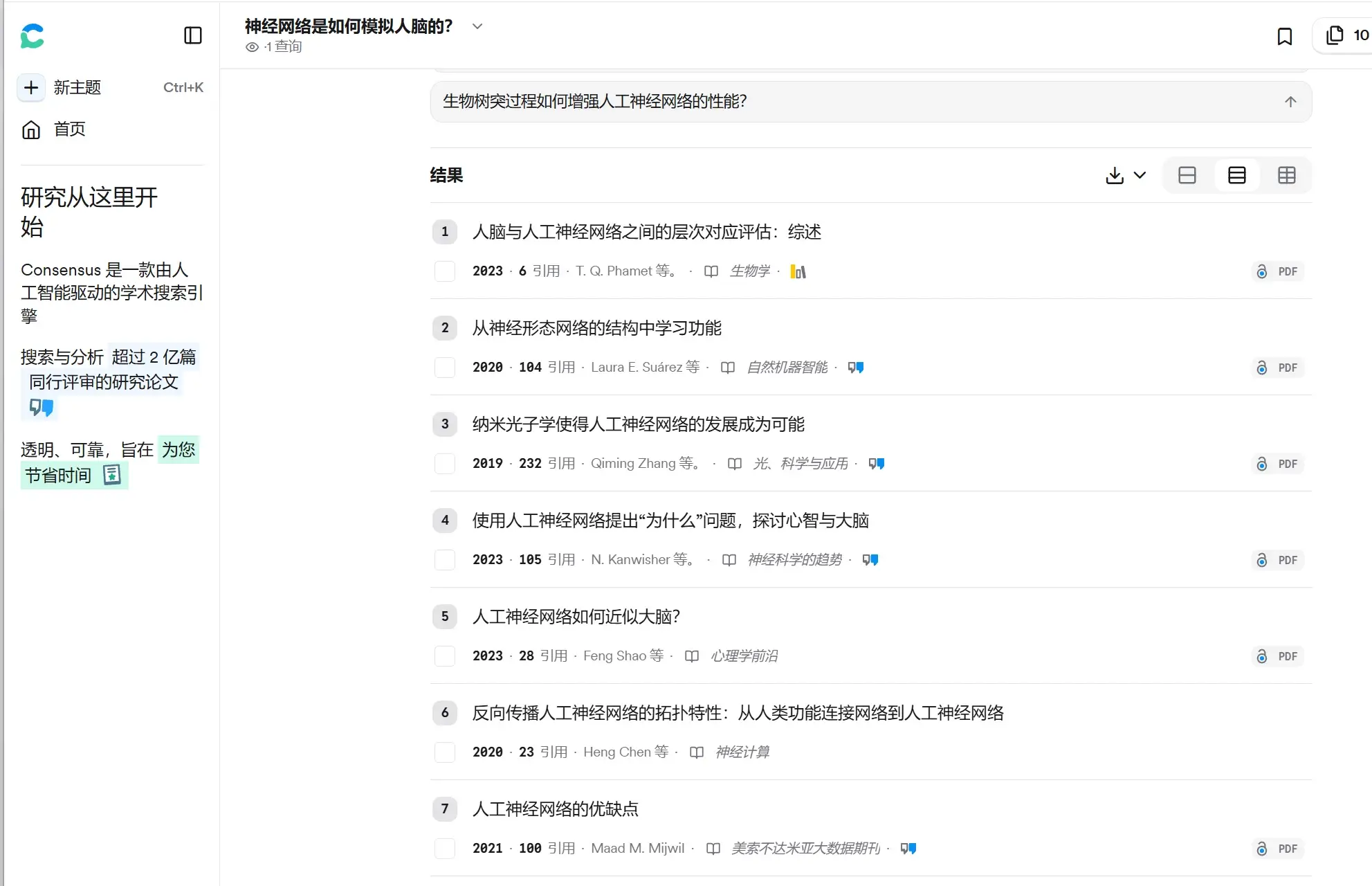Collapse the sidebar panel
The height and width of the screenshot is (886, 1372).
tap(192, 35)
